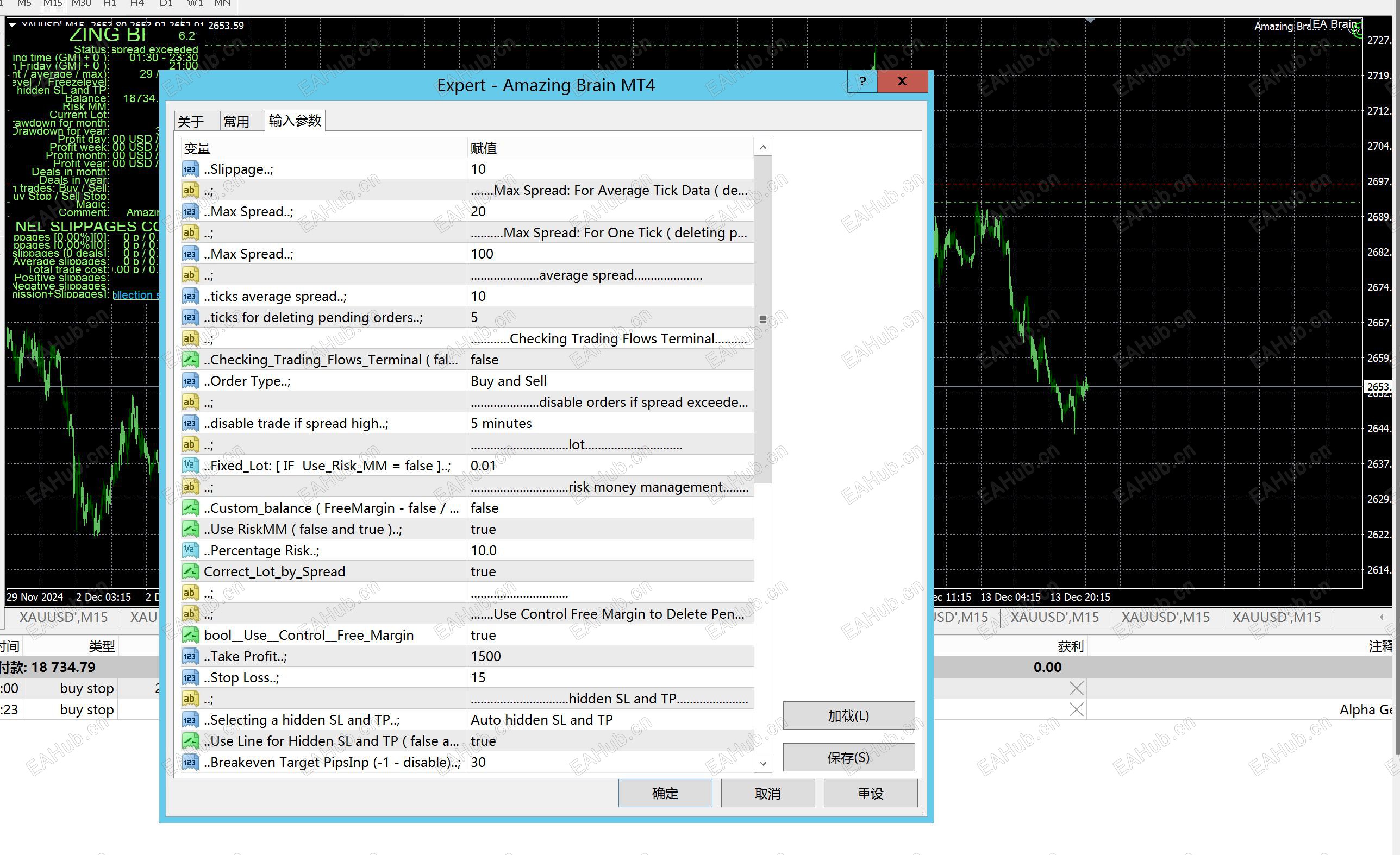Toggle Checking_Trading_Flows_Terminal value false
This screenshot has width=1400, height=855.
610,360
